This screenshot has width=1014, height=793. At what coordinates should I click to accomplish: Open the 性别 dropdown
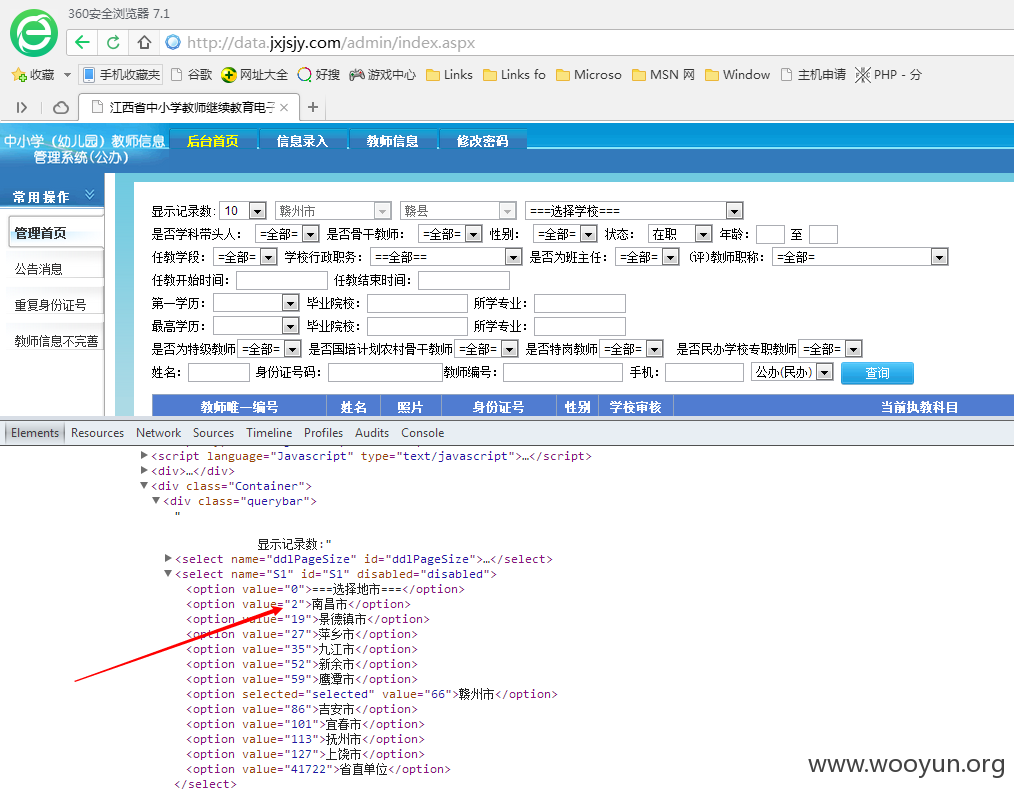tap(565, 234)
